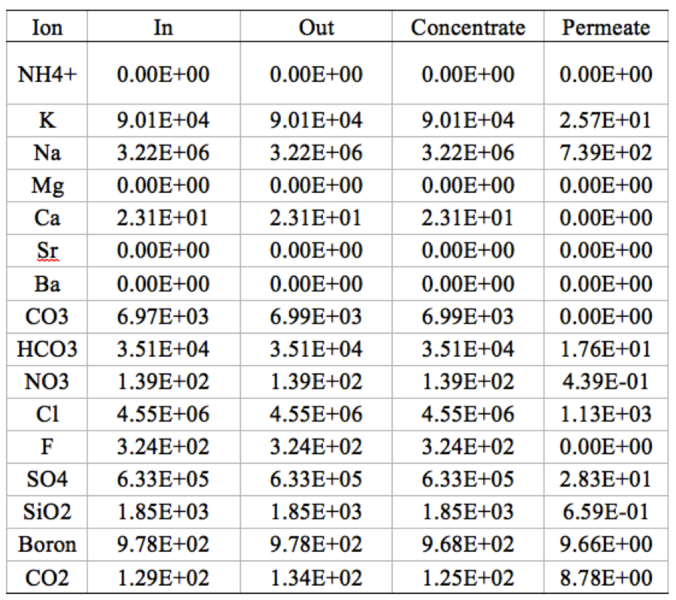Click the Out value for F
The image size is (676, 600).
tap(316, 447)
